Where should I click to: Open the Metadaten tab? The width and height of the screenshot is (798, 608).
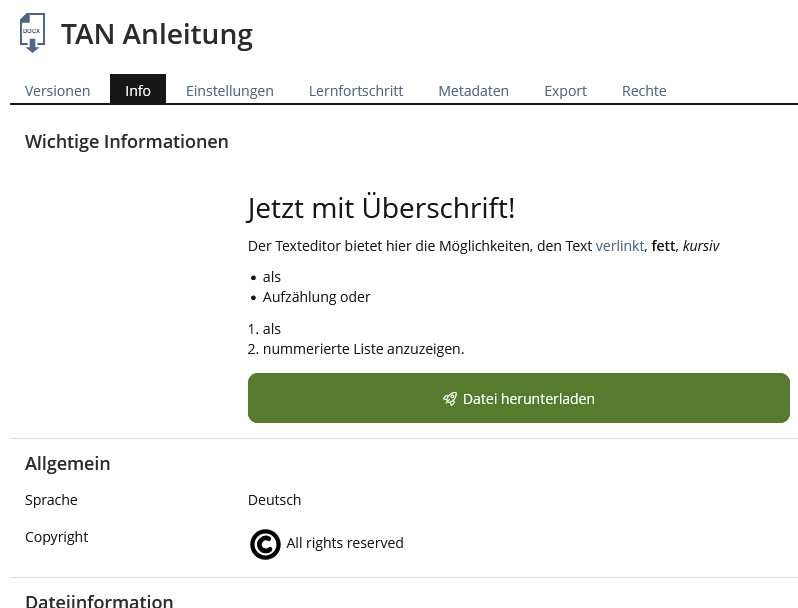pyautogui.click(x=473, y=91)
